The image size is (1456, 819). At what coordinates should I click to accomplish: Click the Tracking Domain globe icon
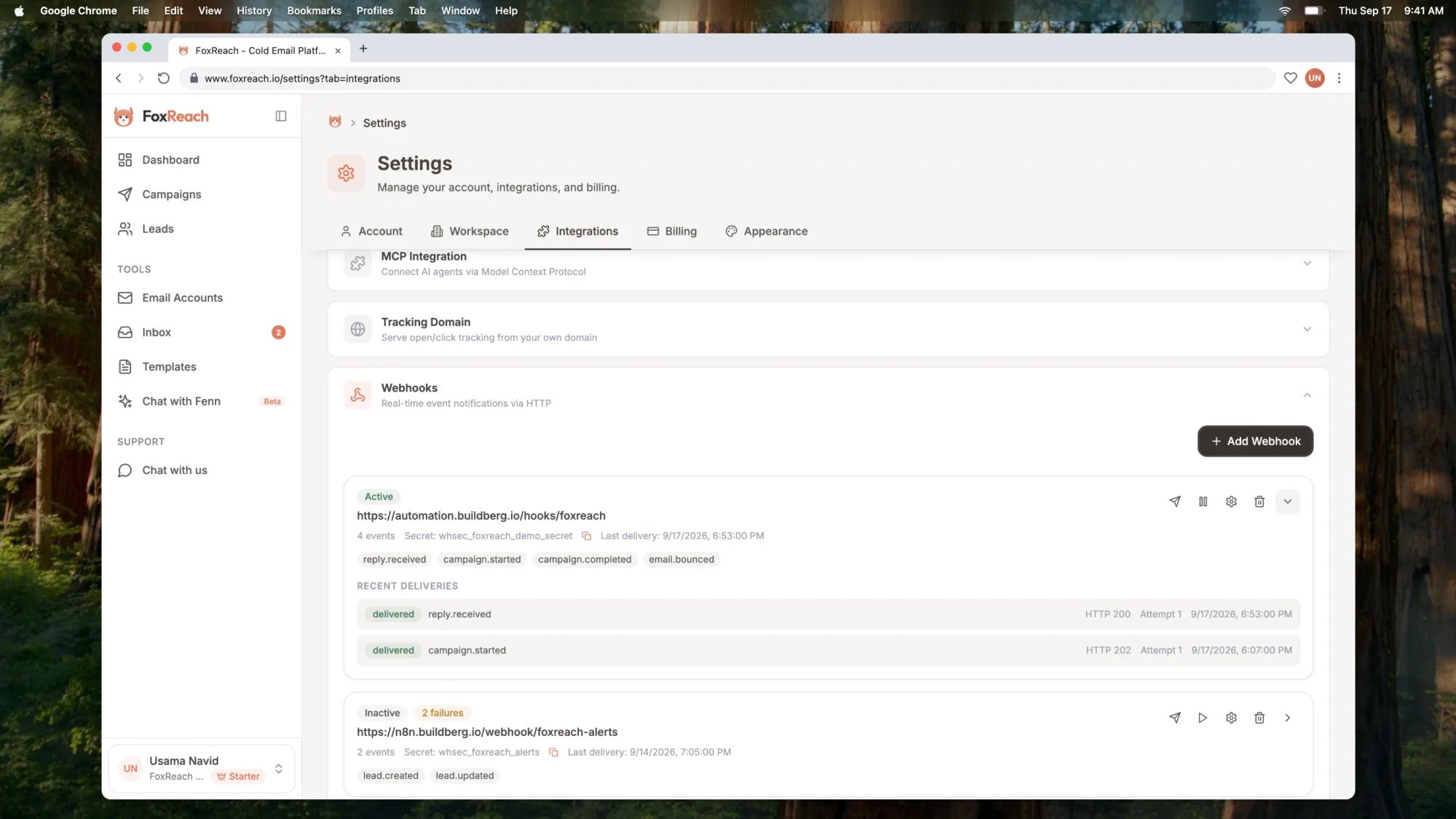click(357, 329)
